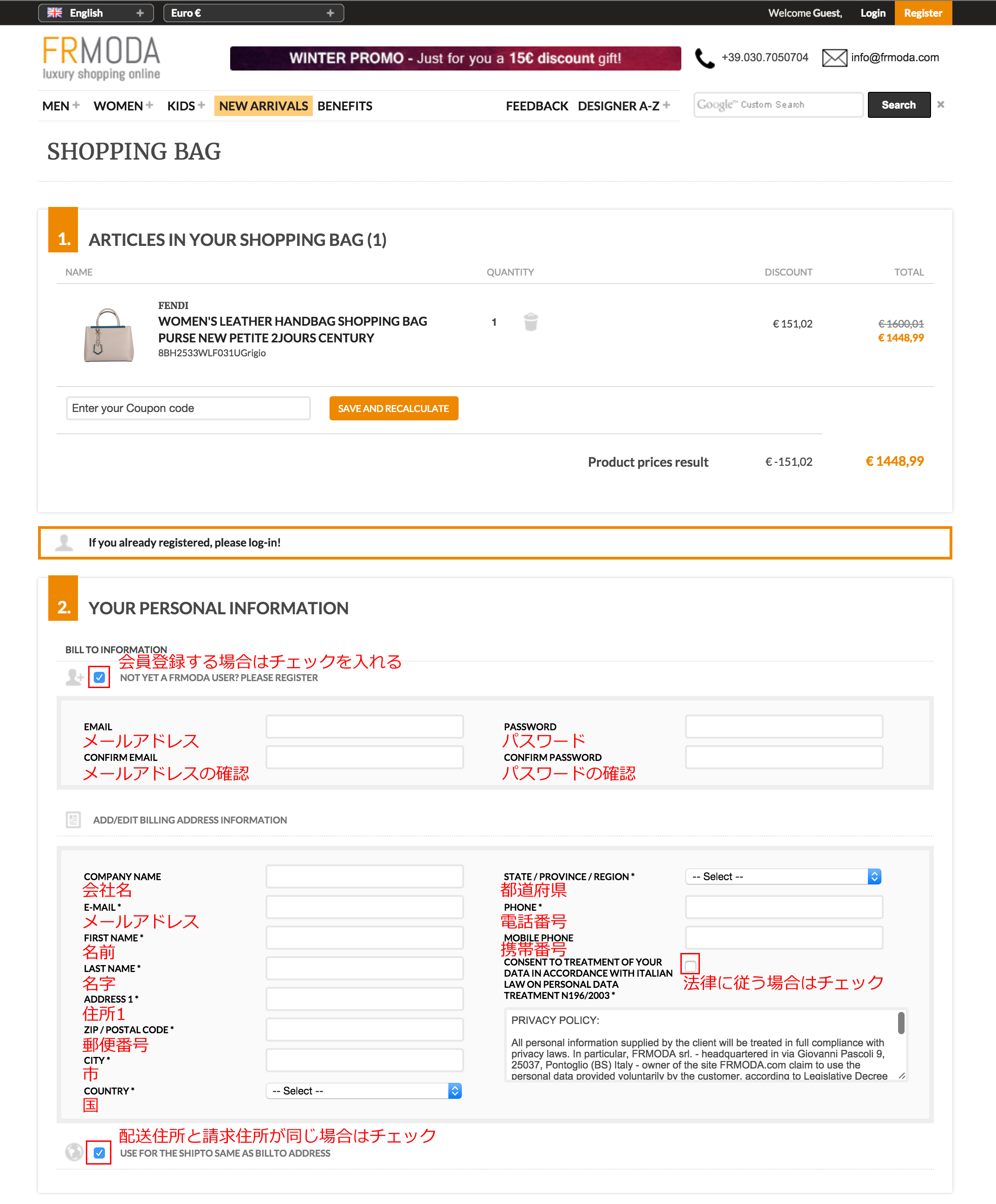Click the plus icon next to WOMEN
This screenshot has width=996, height=1204.
click(149, 105)
